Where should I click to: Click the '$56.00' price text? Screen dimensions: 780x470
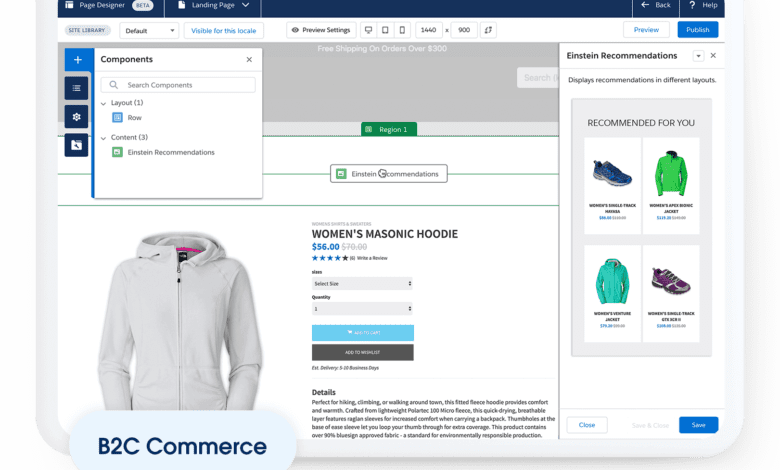tap(325, 247)
